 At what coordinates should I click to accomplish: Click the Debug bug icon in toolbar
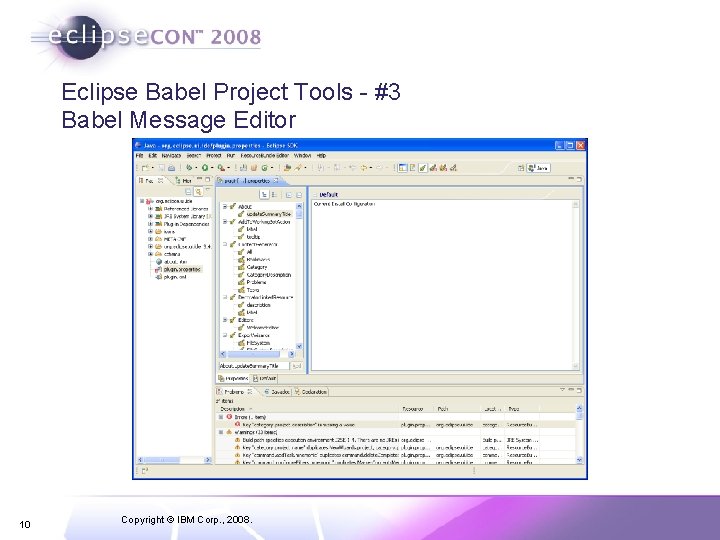click(x=189, y=168)
